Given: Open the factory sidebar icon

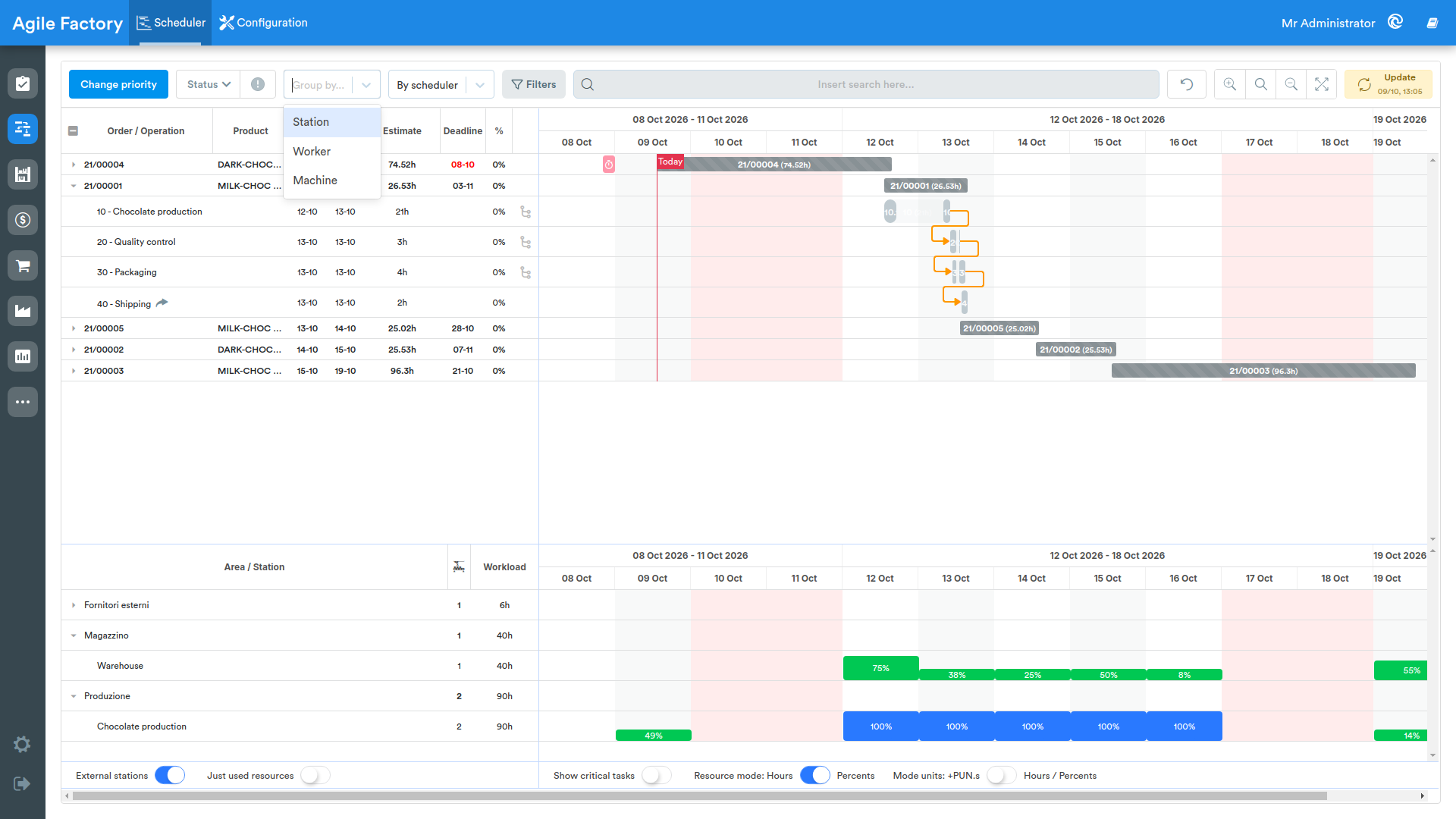Looking at the screenshot, I should 23,311.
